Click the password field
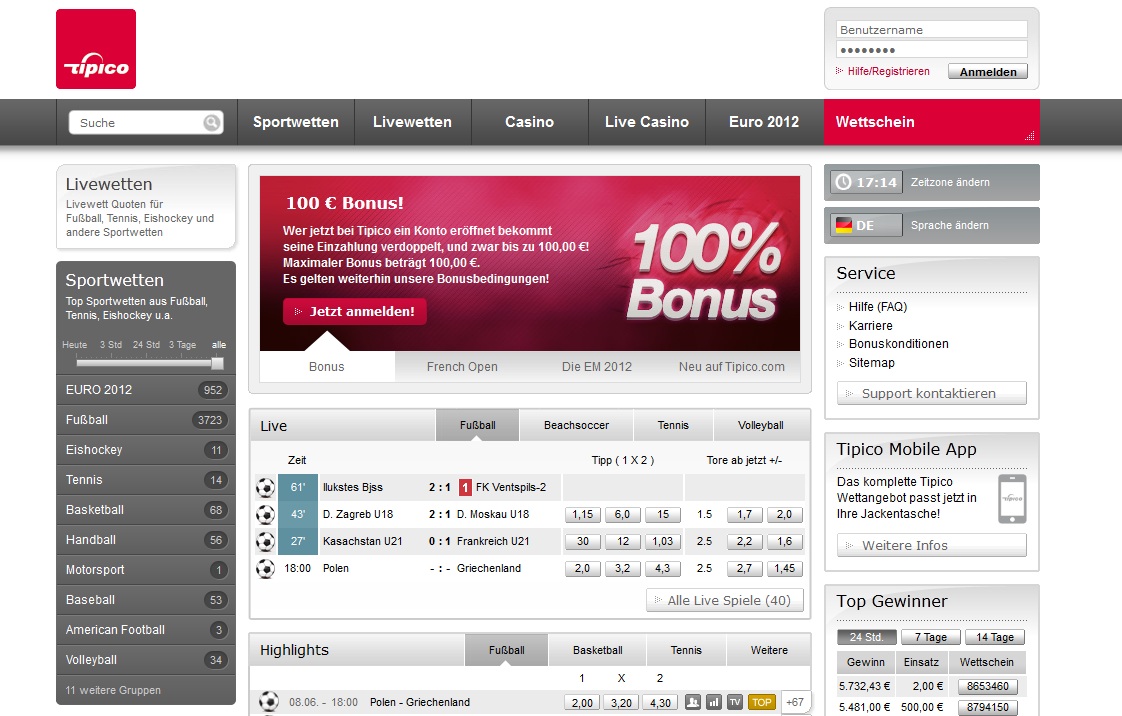 [932, 49]
